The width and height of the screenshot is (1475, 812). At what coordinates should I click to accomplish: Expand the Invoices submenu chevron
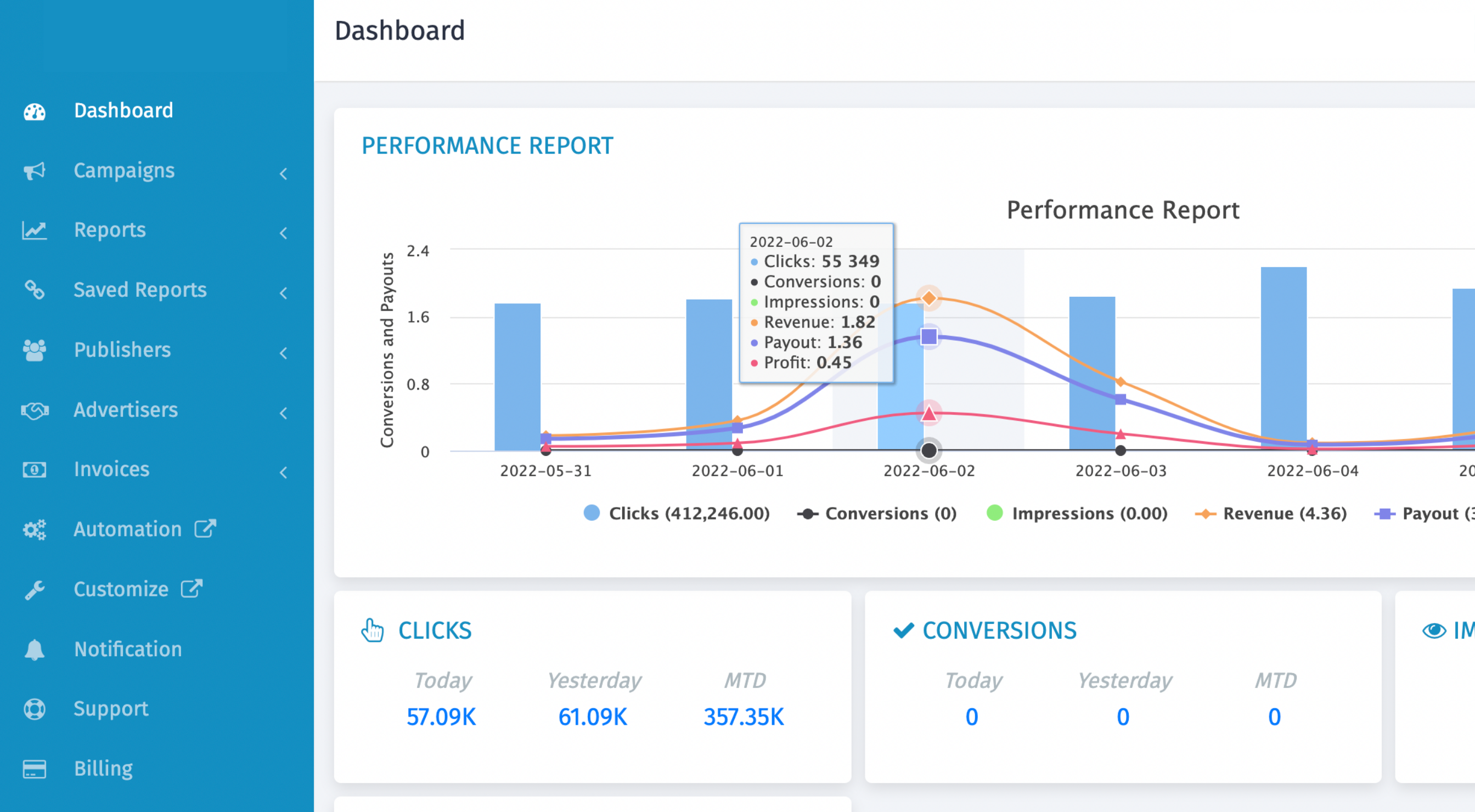pyautogui.click(x=284, y=472)
